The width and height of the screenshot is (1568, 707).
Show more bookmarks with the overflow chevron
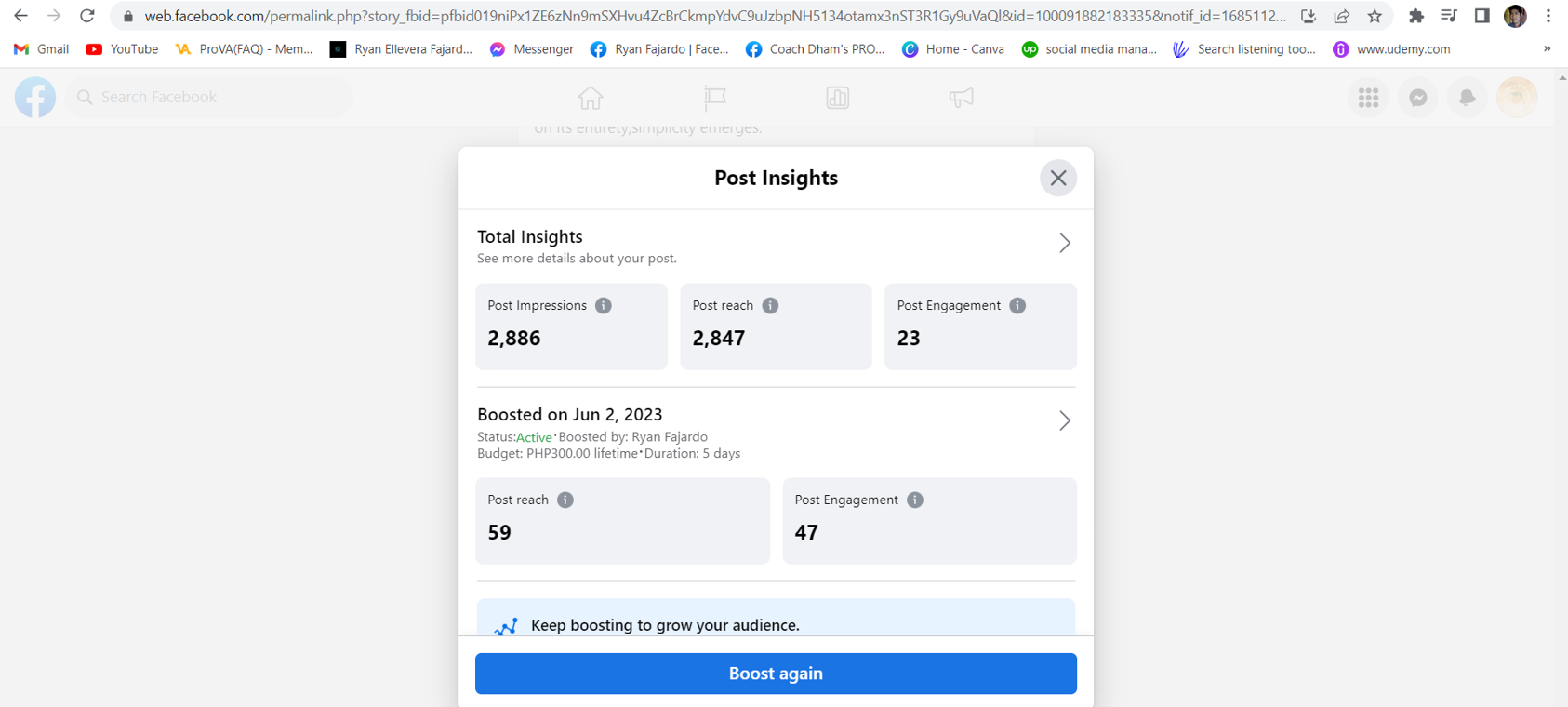point(1547,49)
